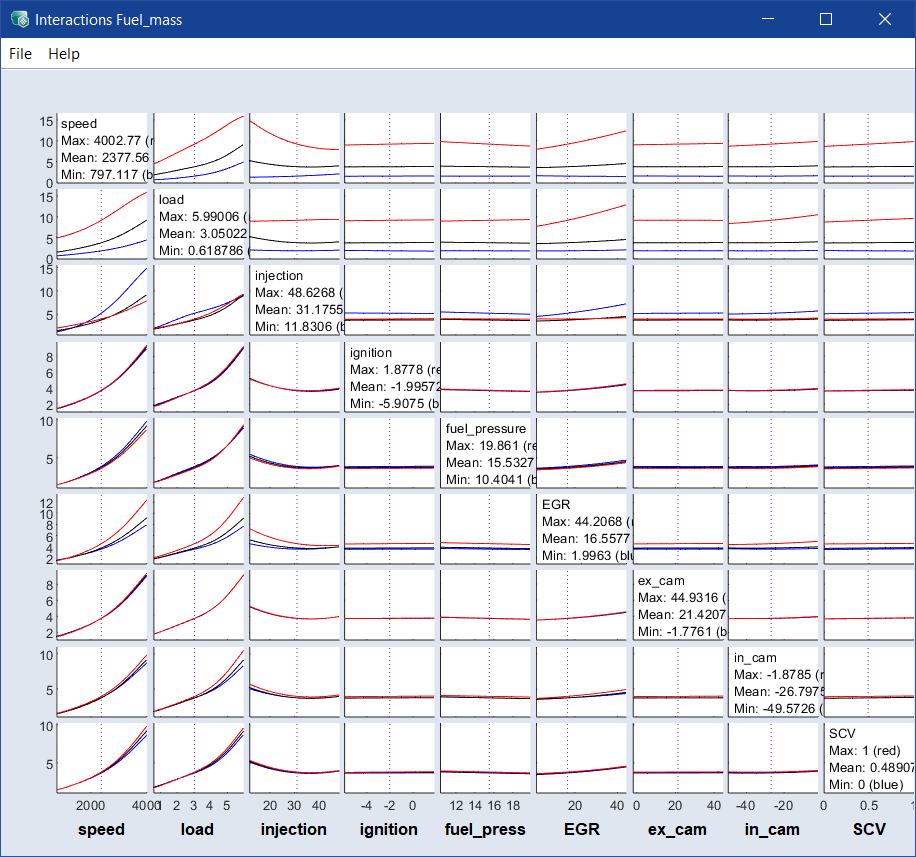Click the injection diagonal info cell
Screen dimensions: 916x857
296,300
